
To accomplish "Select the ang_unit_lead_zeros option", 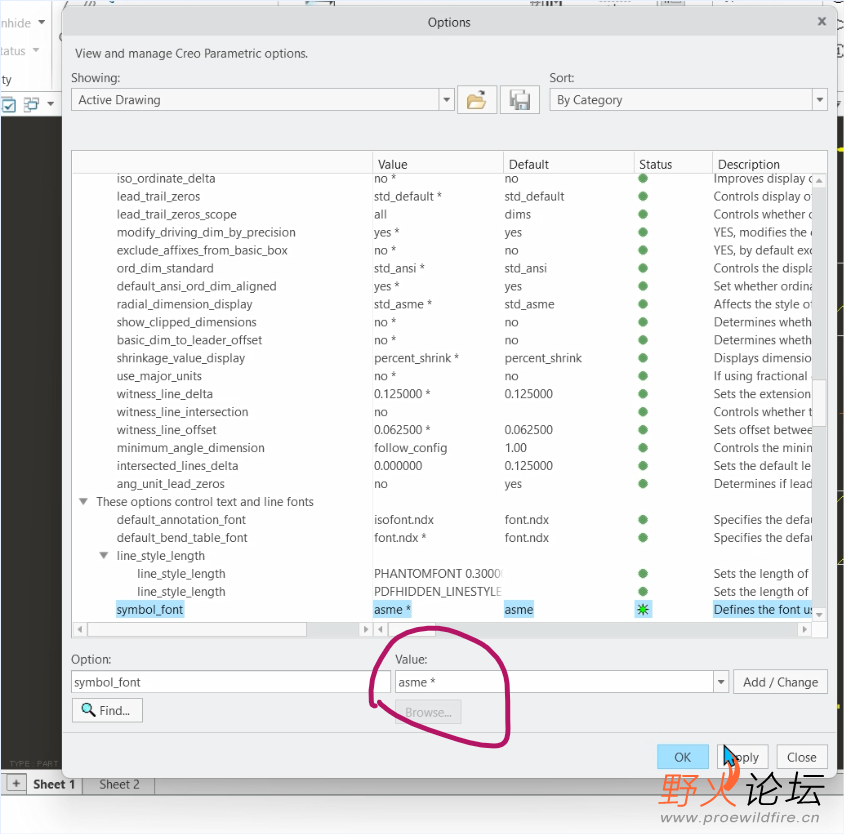I will pyautogui.click(x=170, y=483).
